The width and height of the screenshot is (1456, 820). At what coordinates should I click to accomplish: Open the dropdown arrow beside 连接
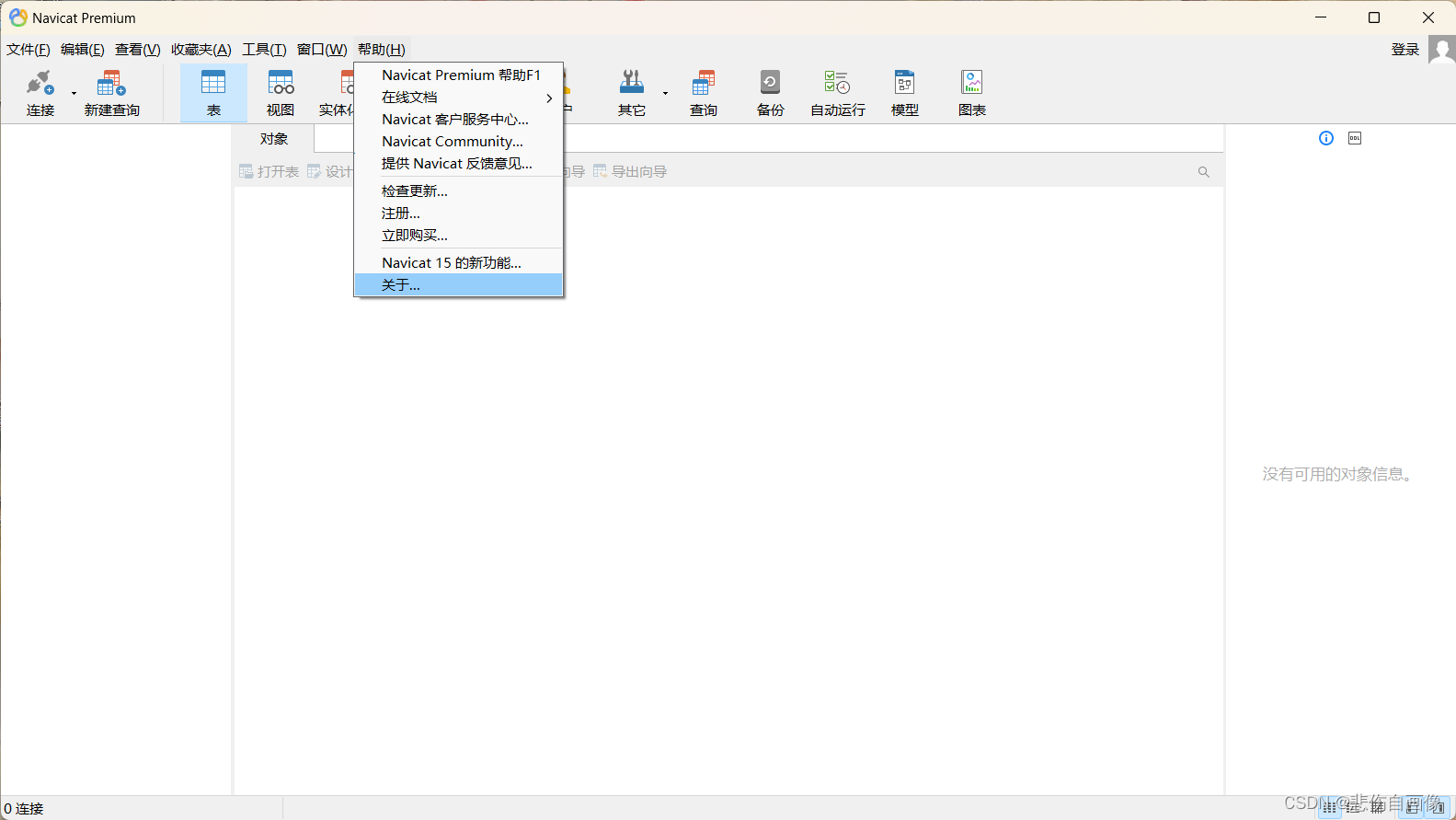[x=75, y=93]
